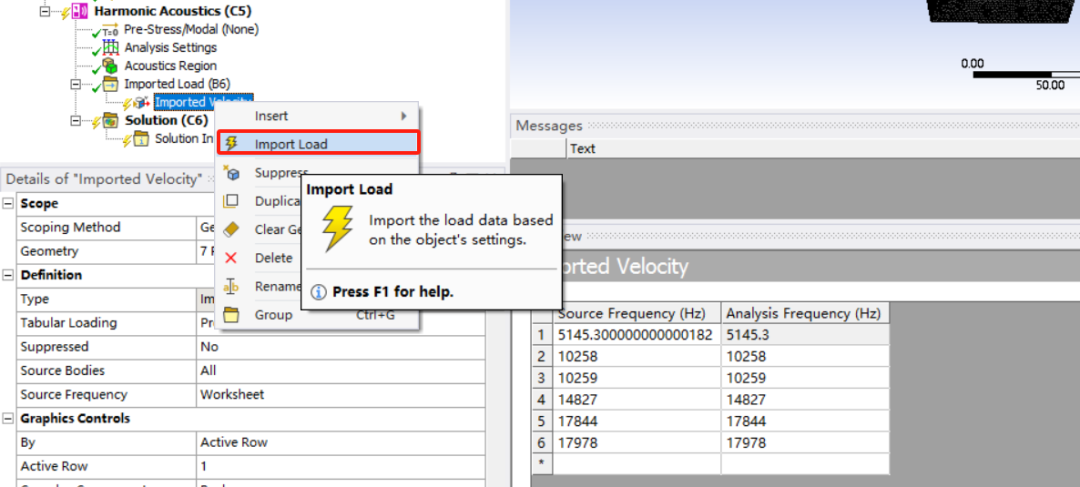The width and height of the screenshot is (1080, 487).
Task: Click the Clear Generated Data eraser icon
Action: point(231,229)
